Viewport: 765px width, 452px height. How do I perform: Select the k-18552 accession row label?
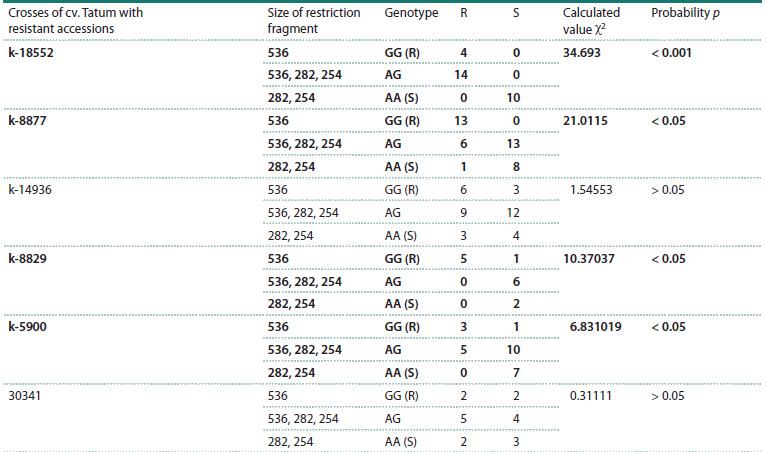(x=31, y=53)
